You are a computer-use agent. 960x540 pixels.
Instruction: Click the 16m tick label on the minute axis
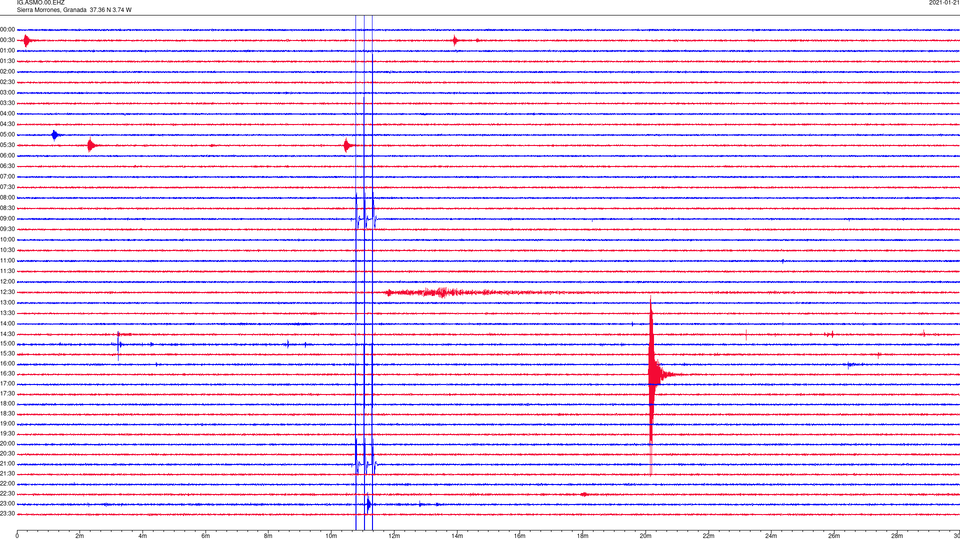pyautogui.click(x=520, y=536)
